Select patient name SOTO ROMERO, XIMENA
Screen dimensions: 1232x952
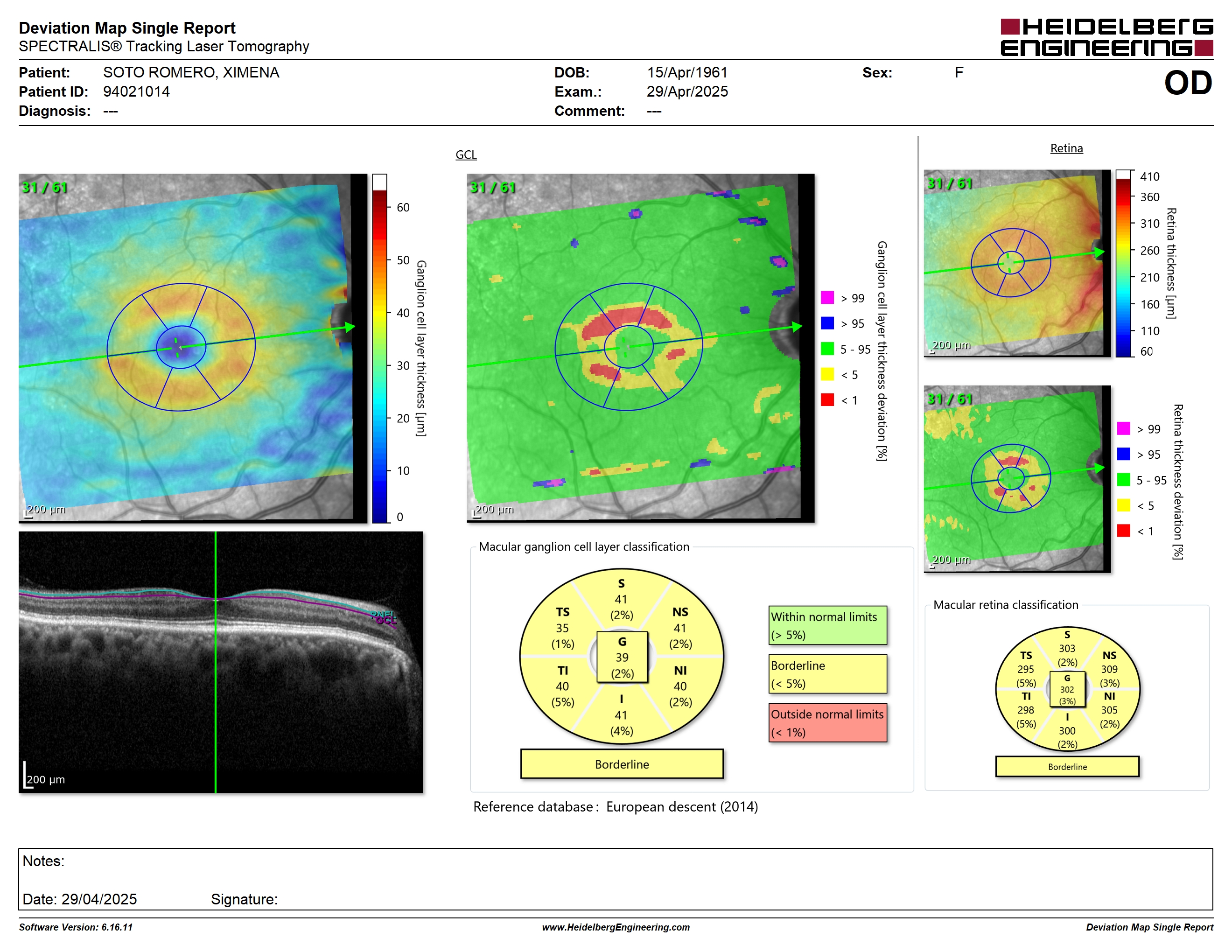191,72
